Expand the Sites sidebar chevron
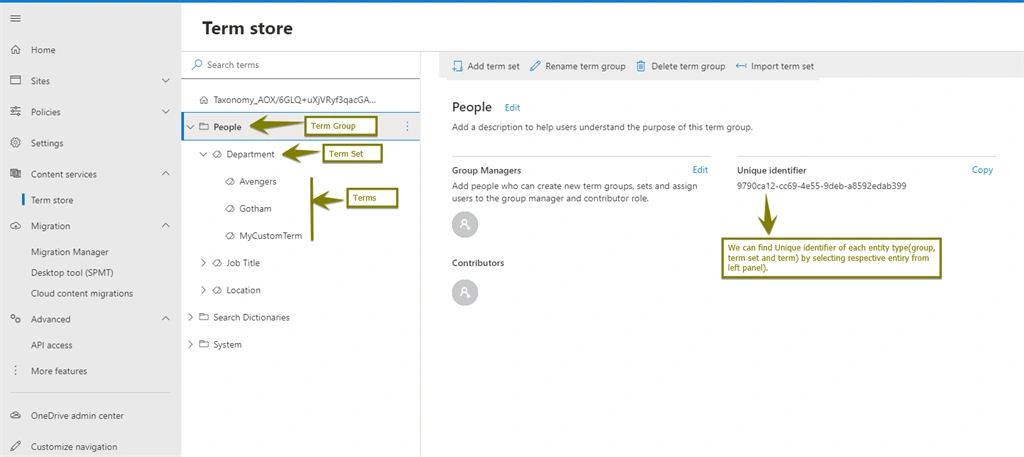 point(166,80)
